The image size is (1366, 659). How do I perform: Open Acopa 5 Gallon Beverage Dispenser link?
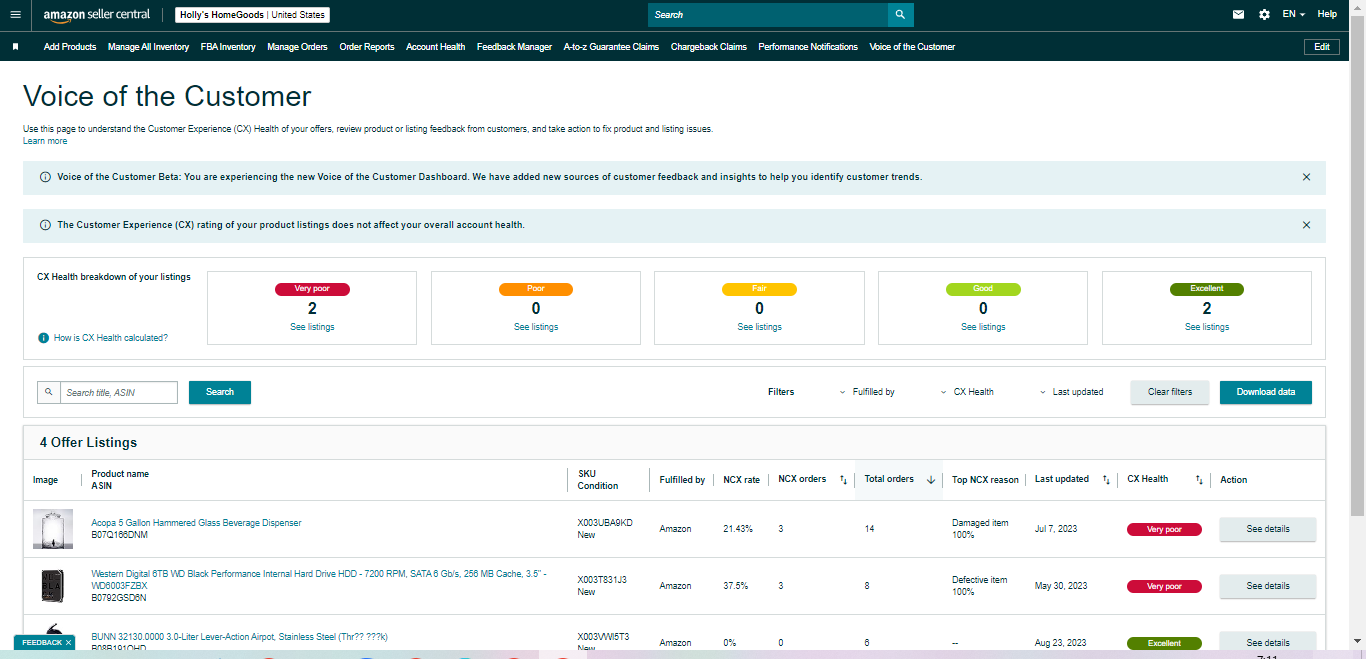196,523
